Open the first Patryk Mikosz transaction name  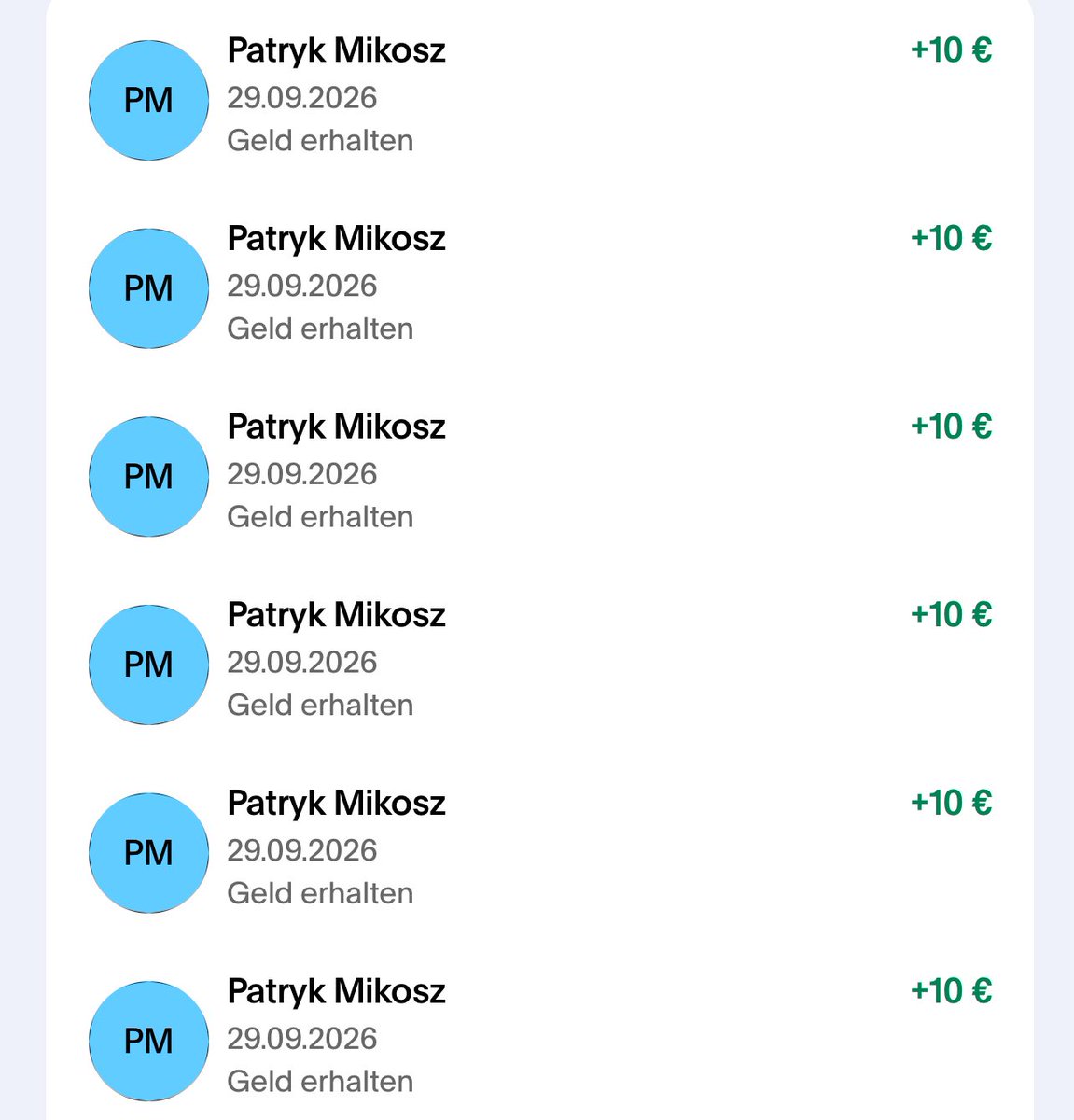tap(337, 51)
